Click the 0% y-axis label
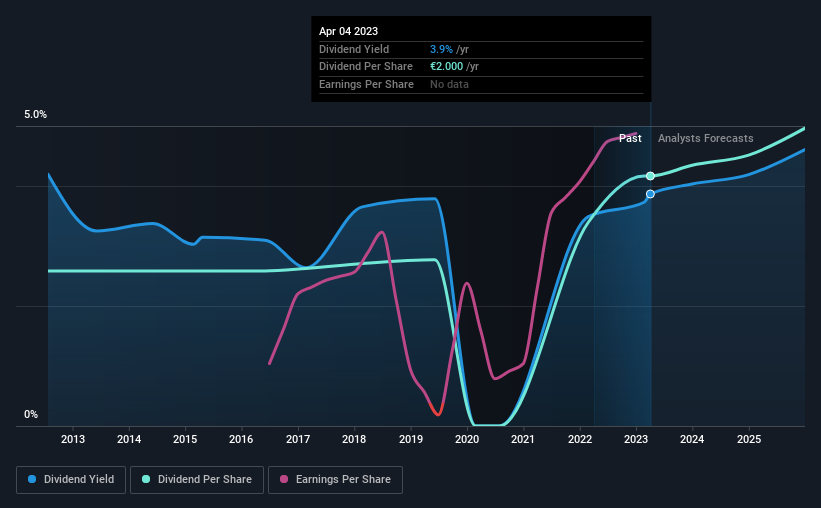 31,414
